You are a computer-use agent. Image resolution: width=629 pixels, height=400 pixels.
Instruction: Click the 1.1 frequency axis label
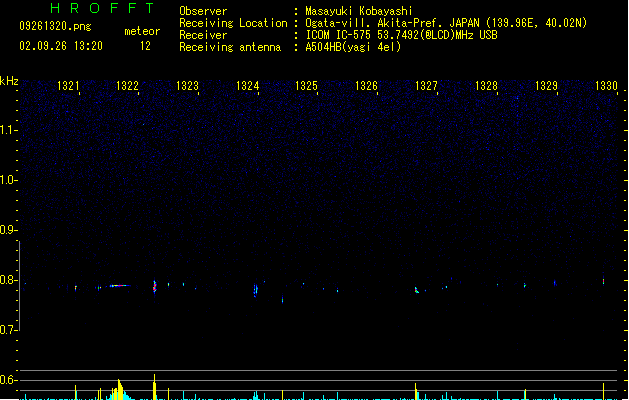click(8, 130)
